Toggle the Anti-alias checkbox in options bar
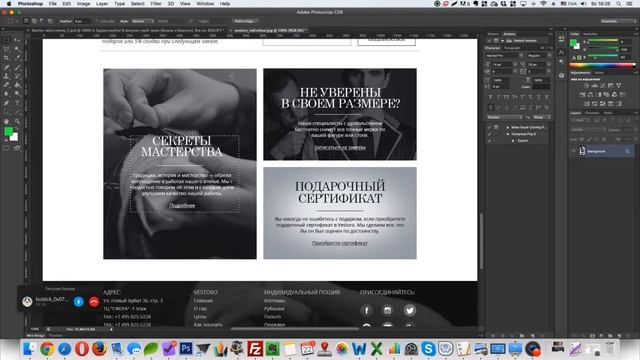 98,21
